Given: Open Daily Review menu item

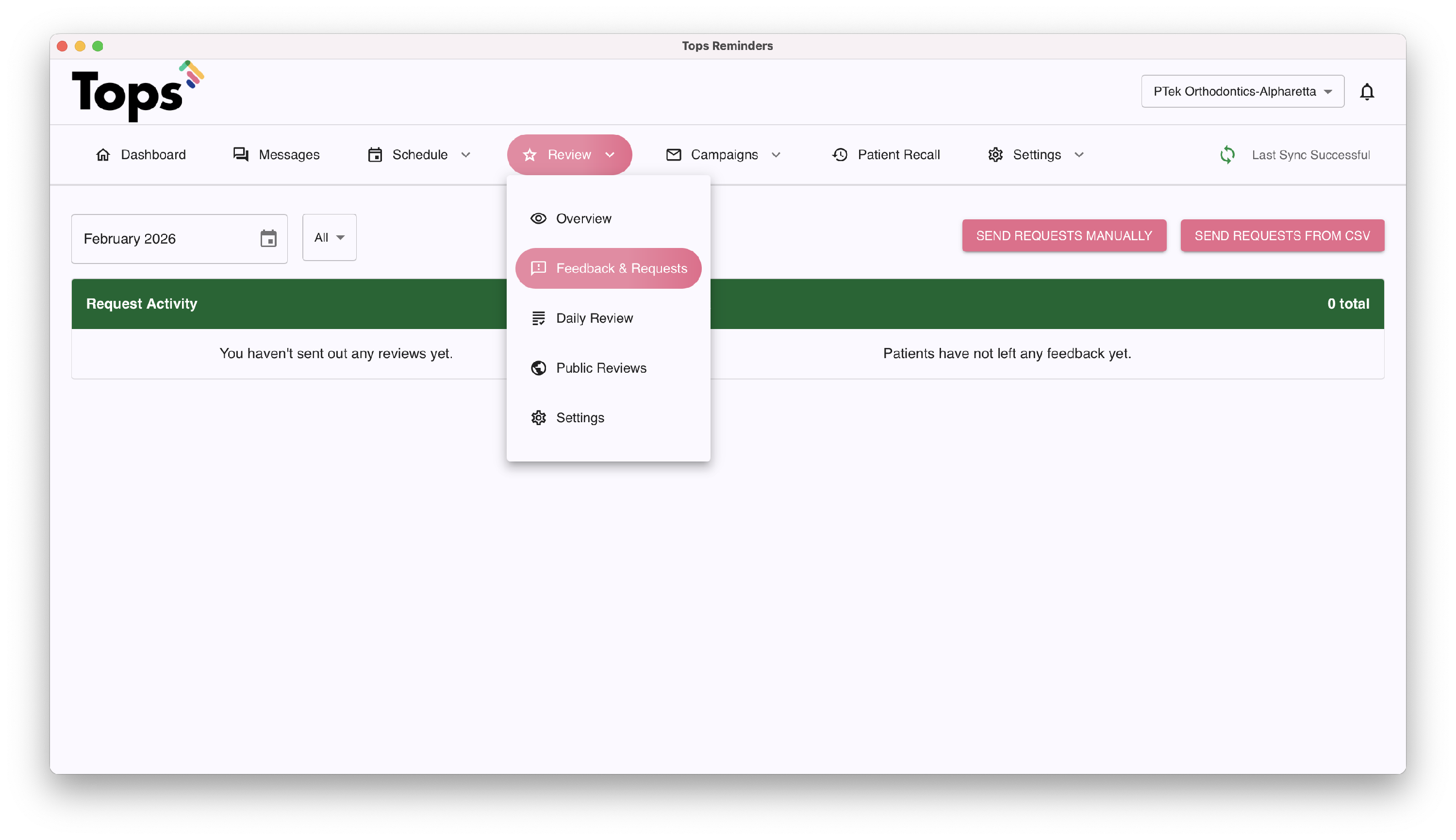Looking at the screenshot, I should 594,318.
